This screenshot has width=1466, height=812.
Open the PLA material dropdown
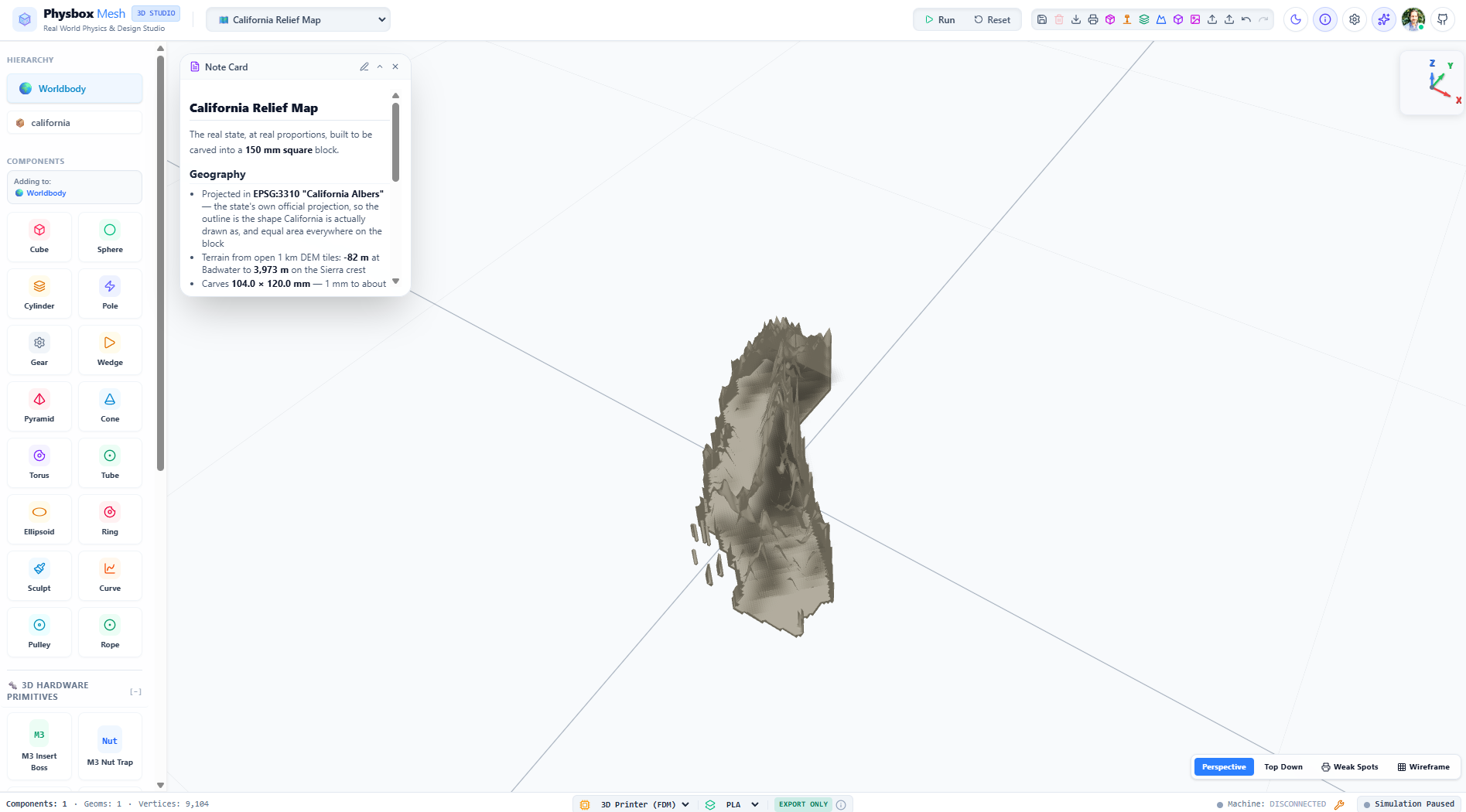(x=742, y=804)
